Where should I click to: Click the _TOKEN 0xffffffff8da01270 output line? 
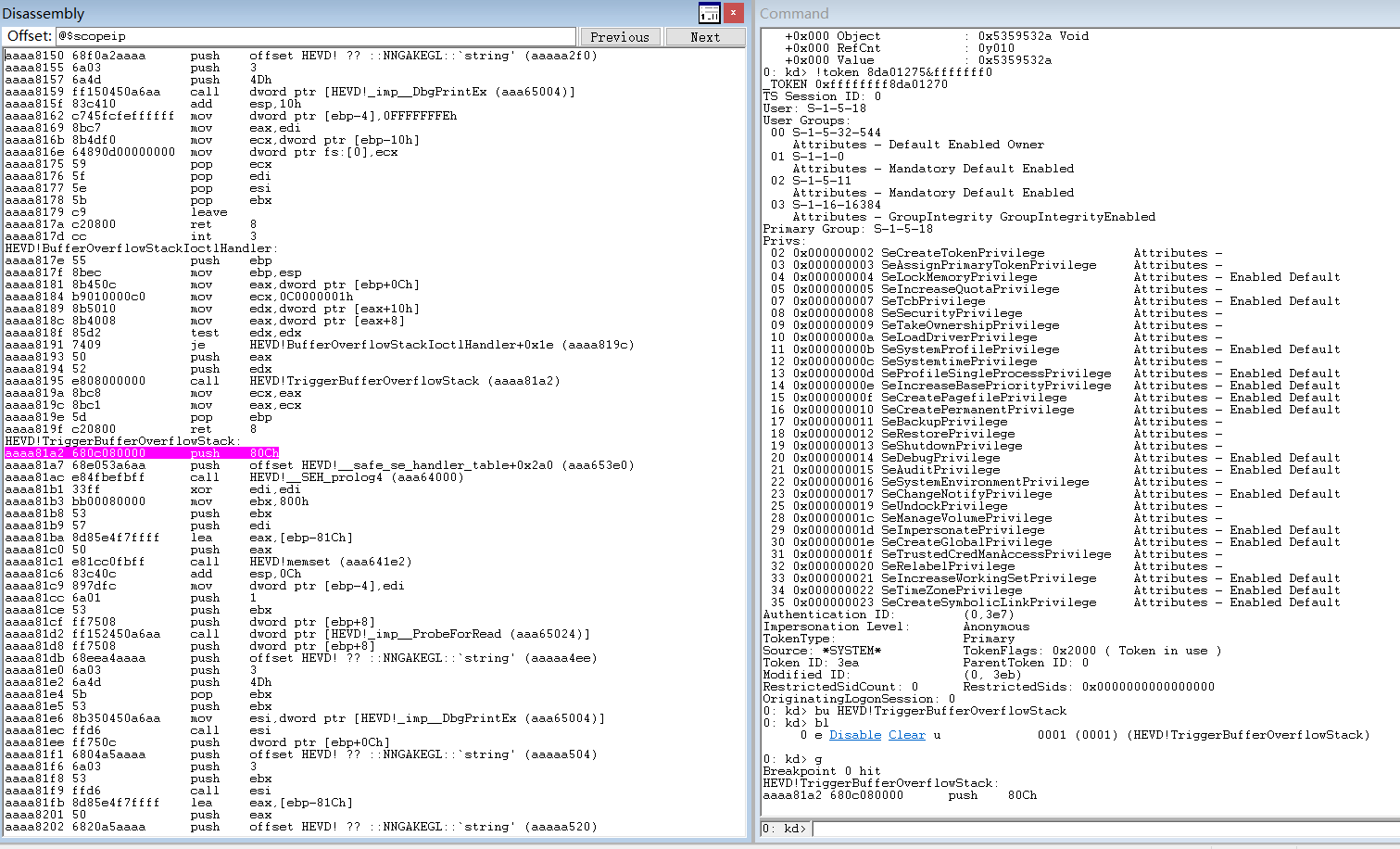pos(855,84)
